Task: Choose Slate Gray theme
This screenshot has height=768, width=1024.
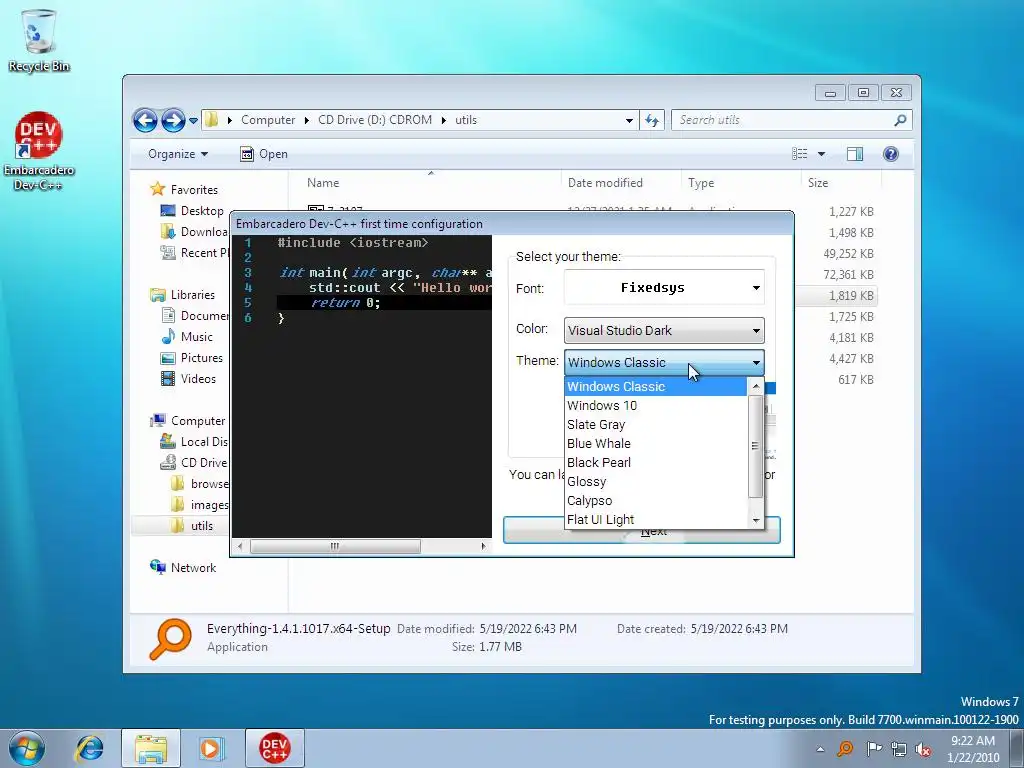Action: pyautogui.click(x=655, y=424)
